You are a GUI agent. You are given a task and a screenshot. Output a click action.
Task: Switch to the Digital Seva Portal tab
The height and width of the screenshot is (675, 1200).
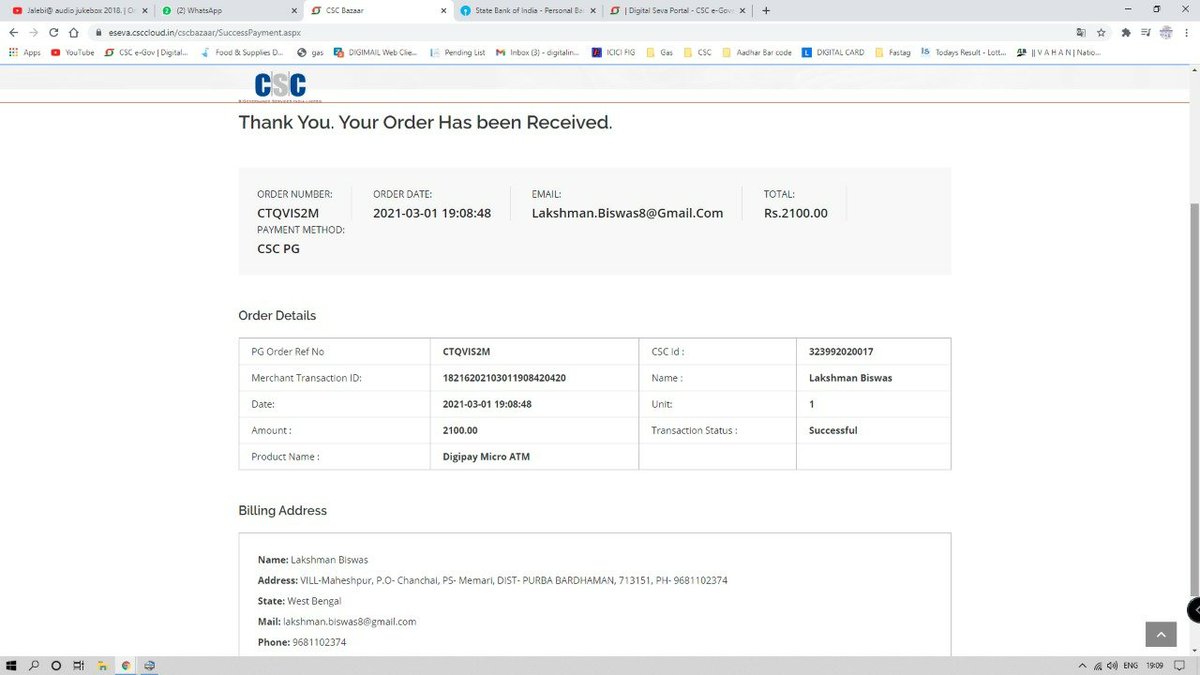677,10
